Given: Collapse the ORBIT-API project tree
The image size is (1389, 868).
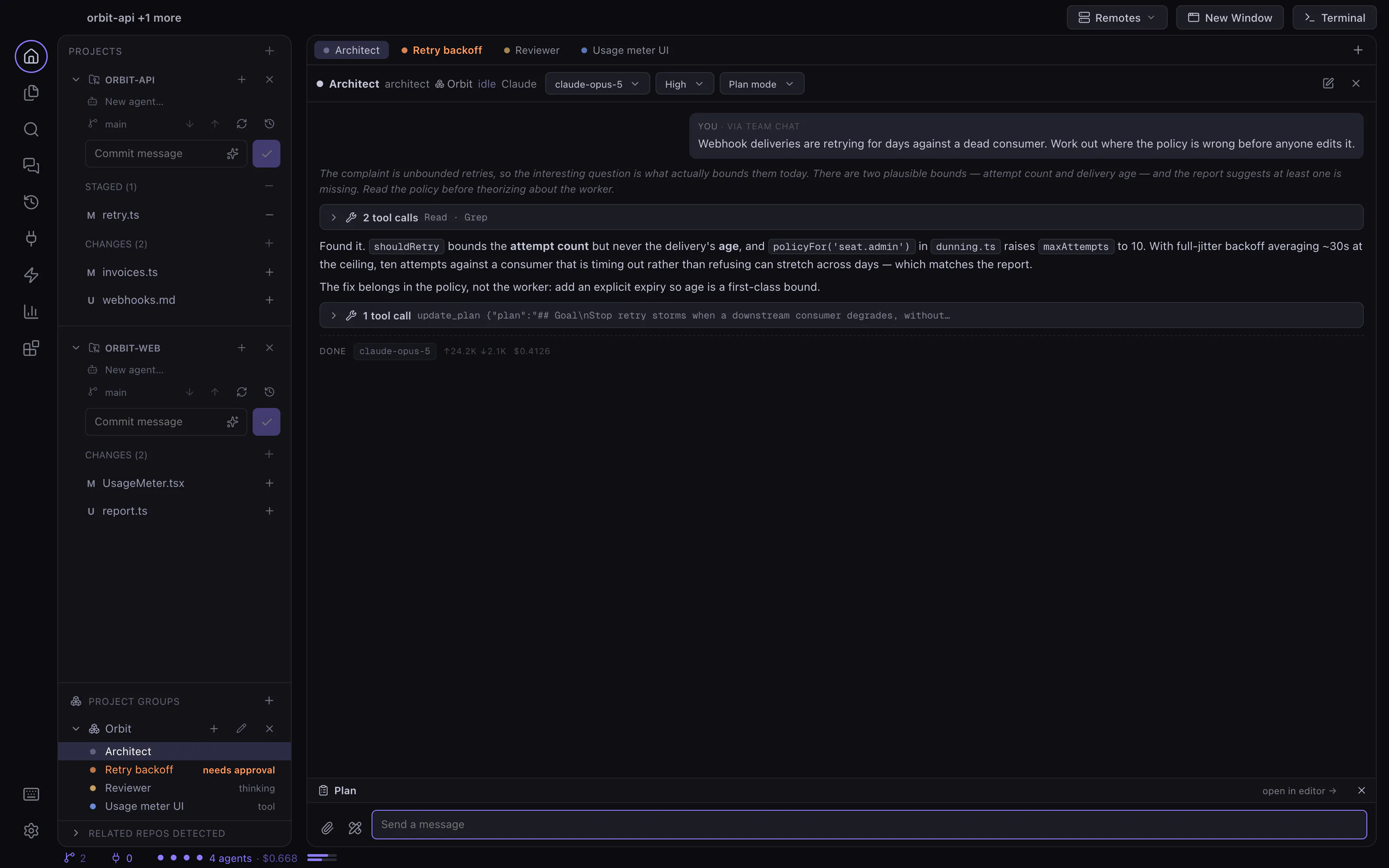Looking at the screenshot, I should click(x=76, y=80).
